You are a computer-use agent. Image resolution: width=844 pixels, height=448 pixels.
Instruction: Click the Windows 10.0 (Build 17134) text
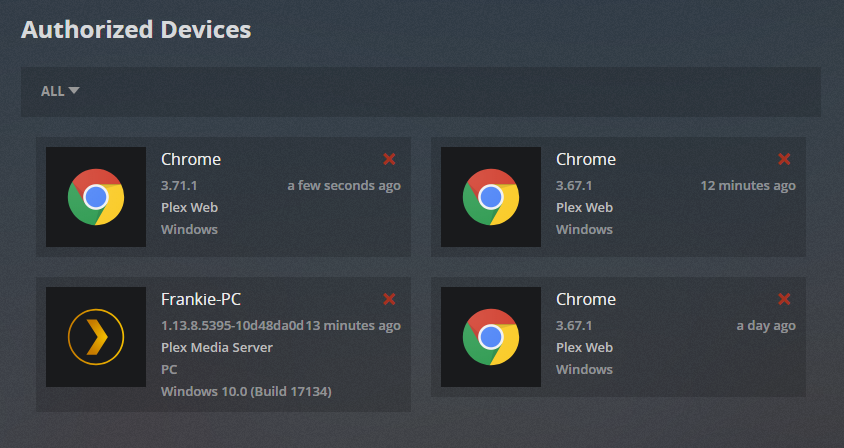click(x=246, y=392)
